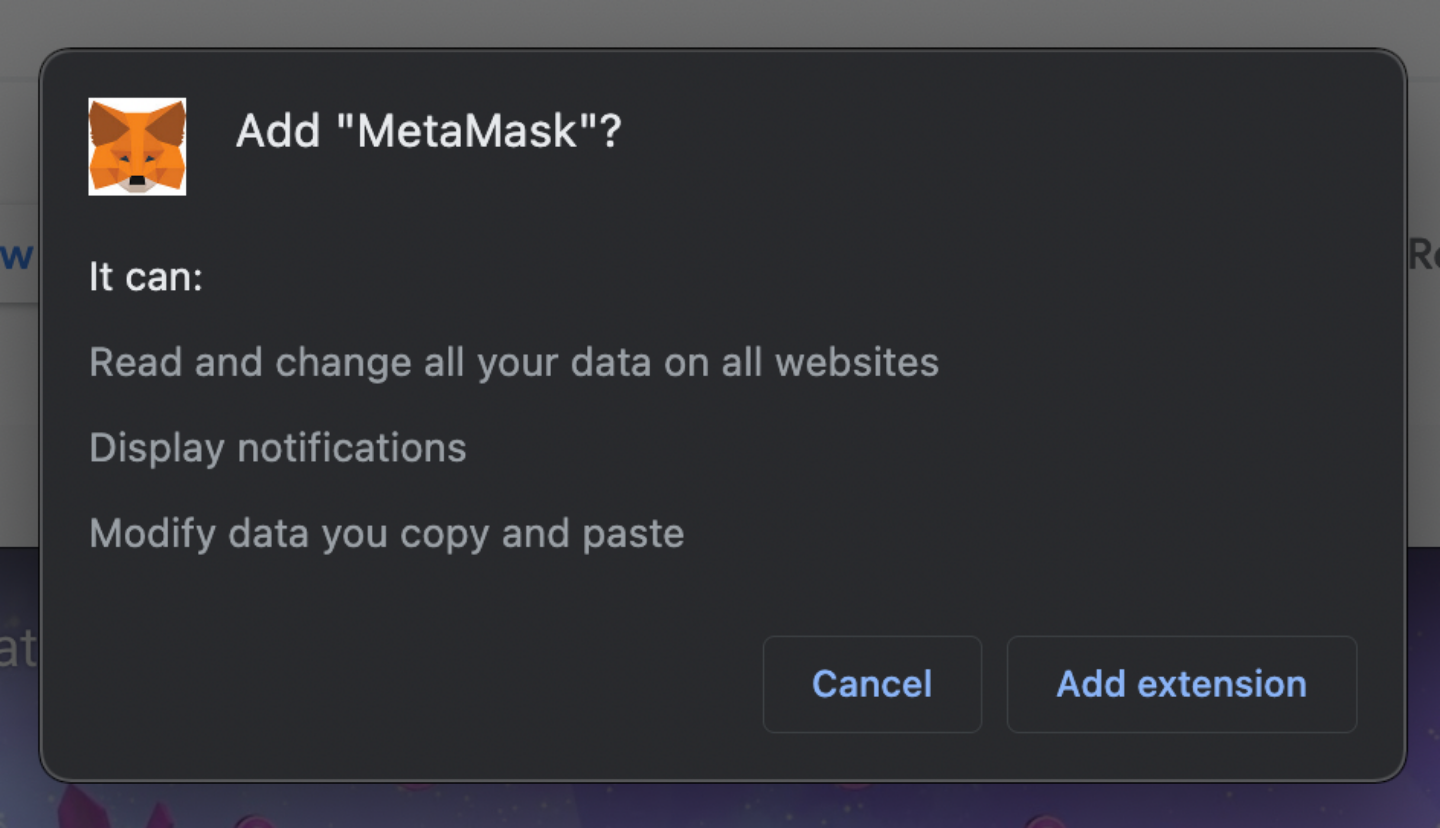Click the partial blue "w" link at left edge
The image size is (1440, 828).
point(17,255)
